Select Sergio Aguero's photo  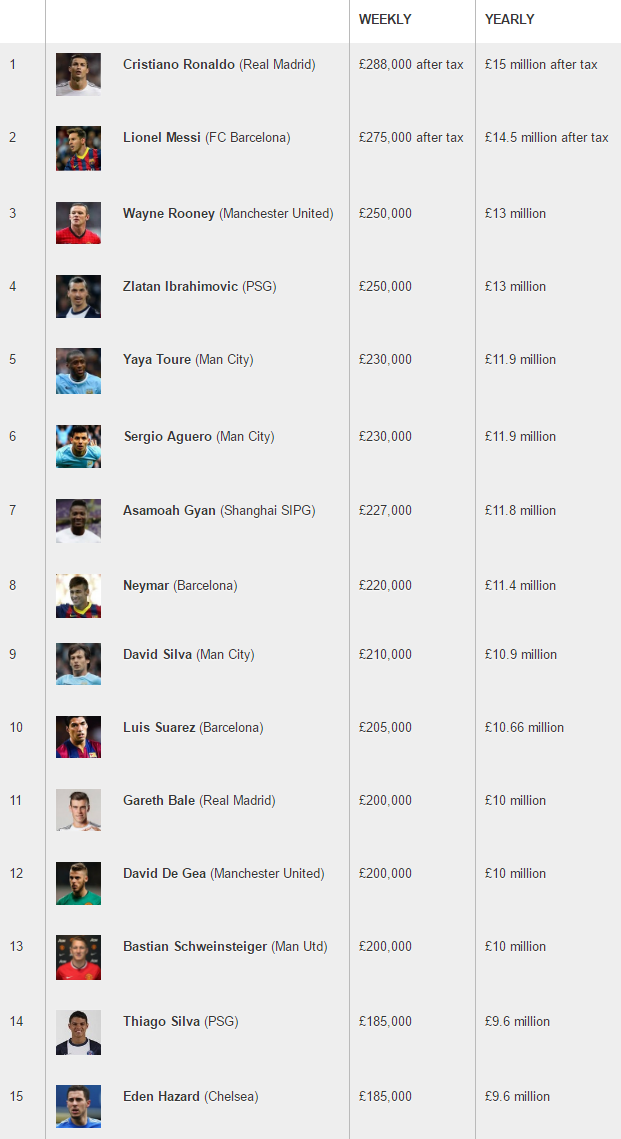78,446
